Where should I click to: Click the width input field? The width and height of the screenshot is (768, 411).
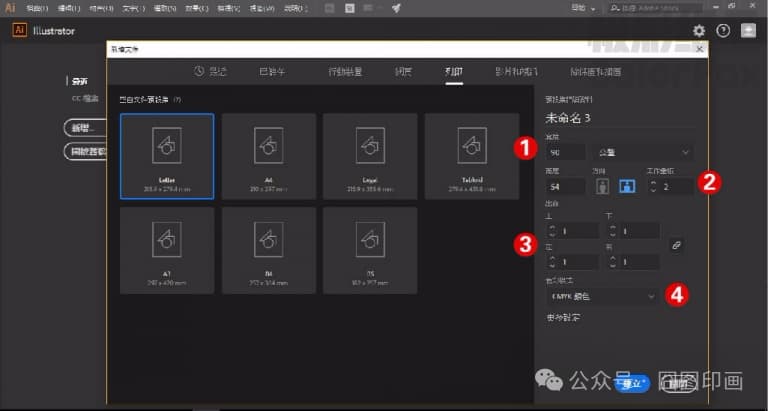[566, 152]
